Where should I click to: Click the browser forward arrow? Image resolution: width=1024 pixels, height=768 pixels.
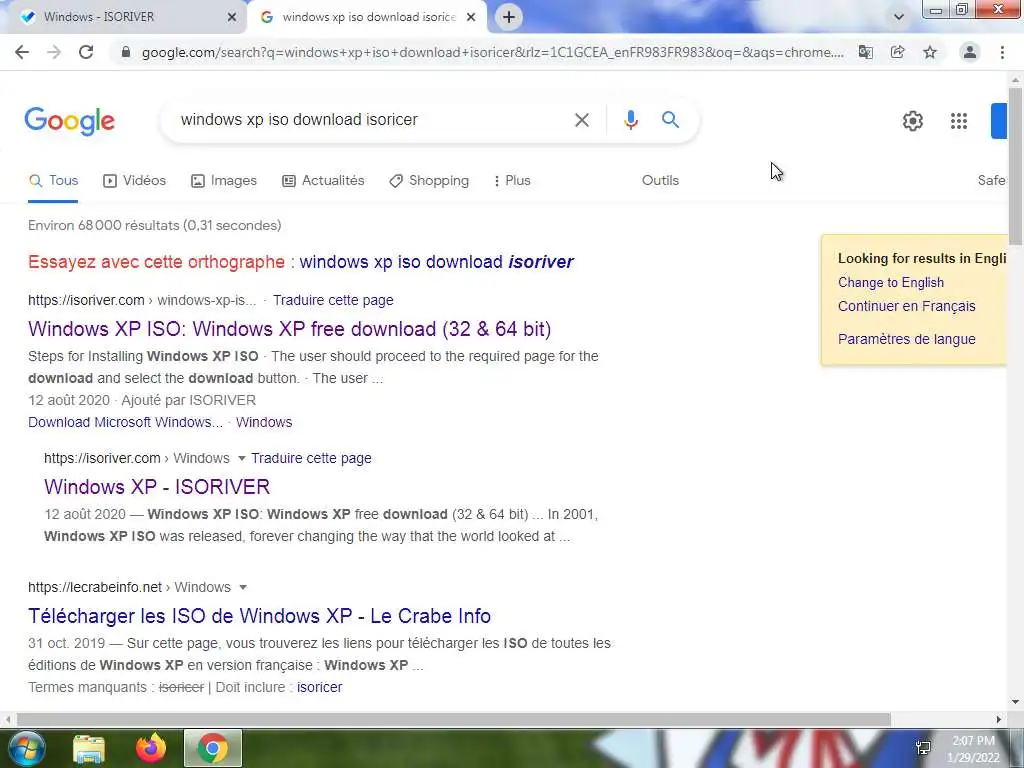click(54, 52)
